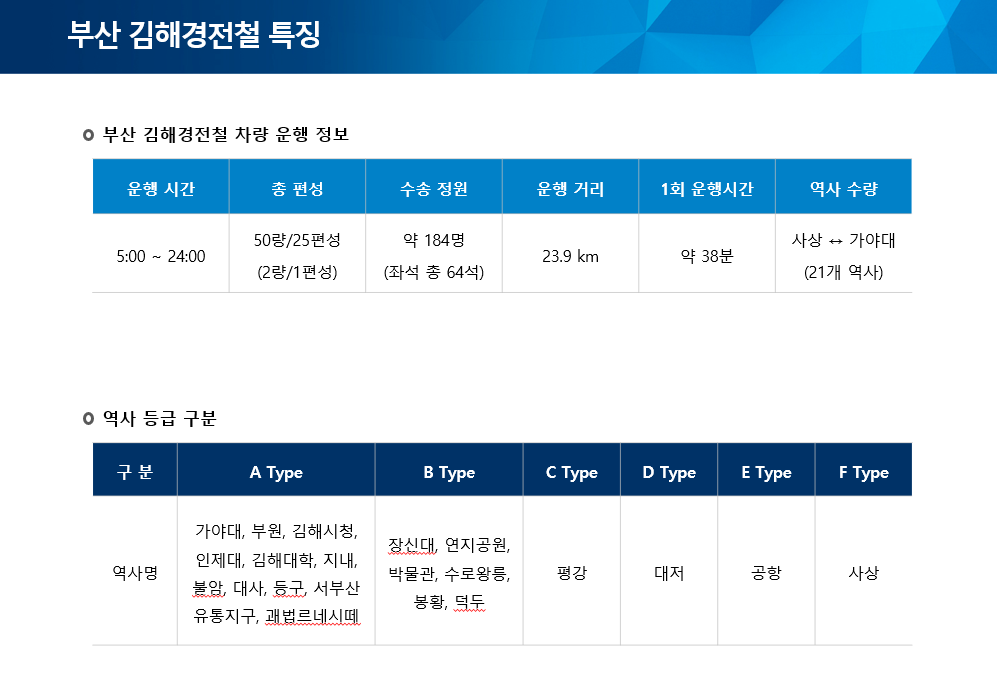Click the line '인제대, 김해대학, 지내,'
Screen dimensions: 997x685
[277, 560]
